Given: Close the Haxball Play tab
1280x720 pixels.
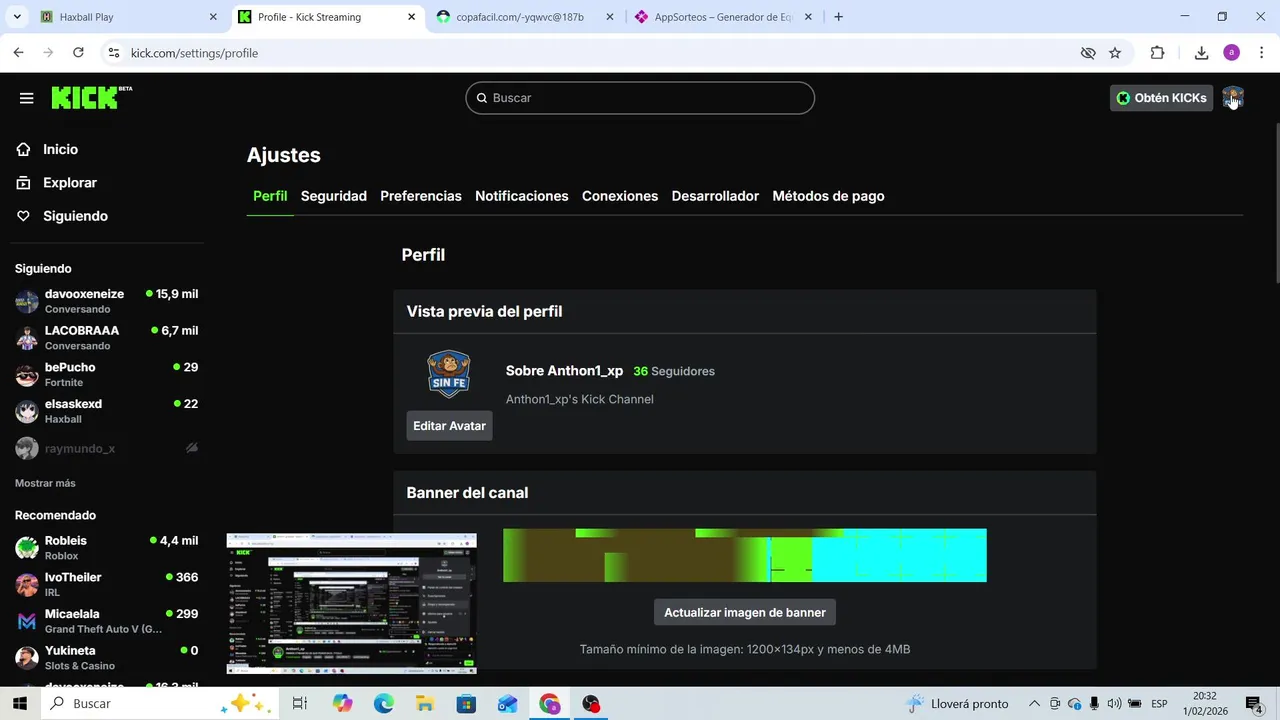Looking at the screenshot, I should click(213, 17).
